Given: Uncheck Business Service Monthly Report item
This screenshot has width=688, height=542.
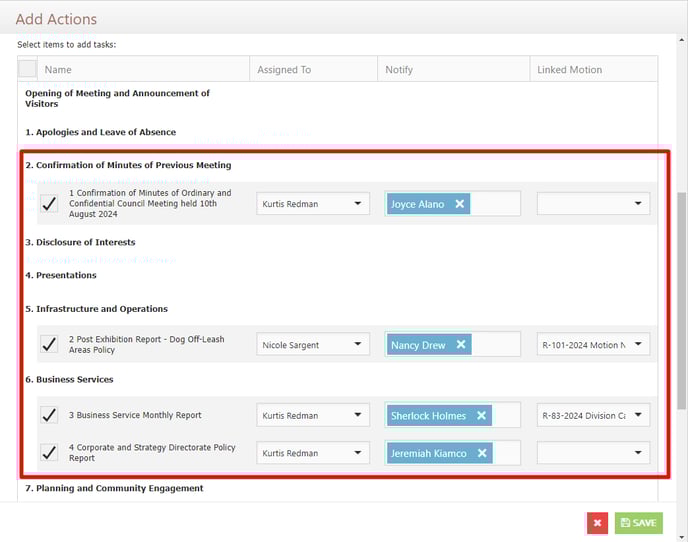Looking at the screenshot, I should 49,415.
